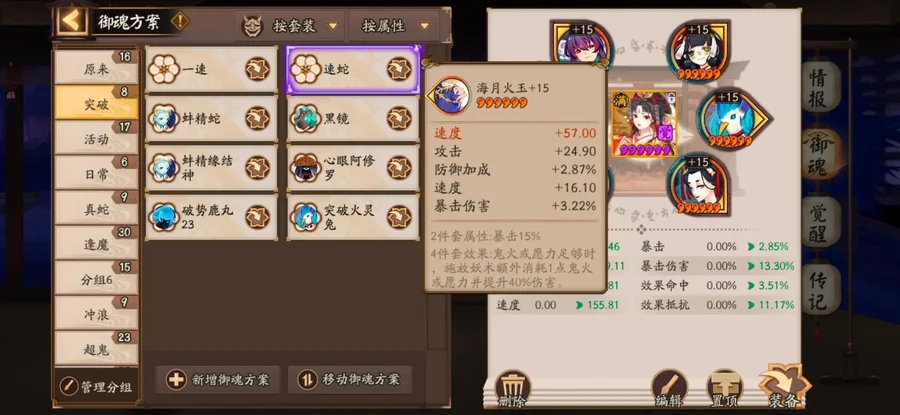
Task: Tap the 装备 equip icon at bottom right
Action: (784, 387)
